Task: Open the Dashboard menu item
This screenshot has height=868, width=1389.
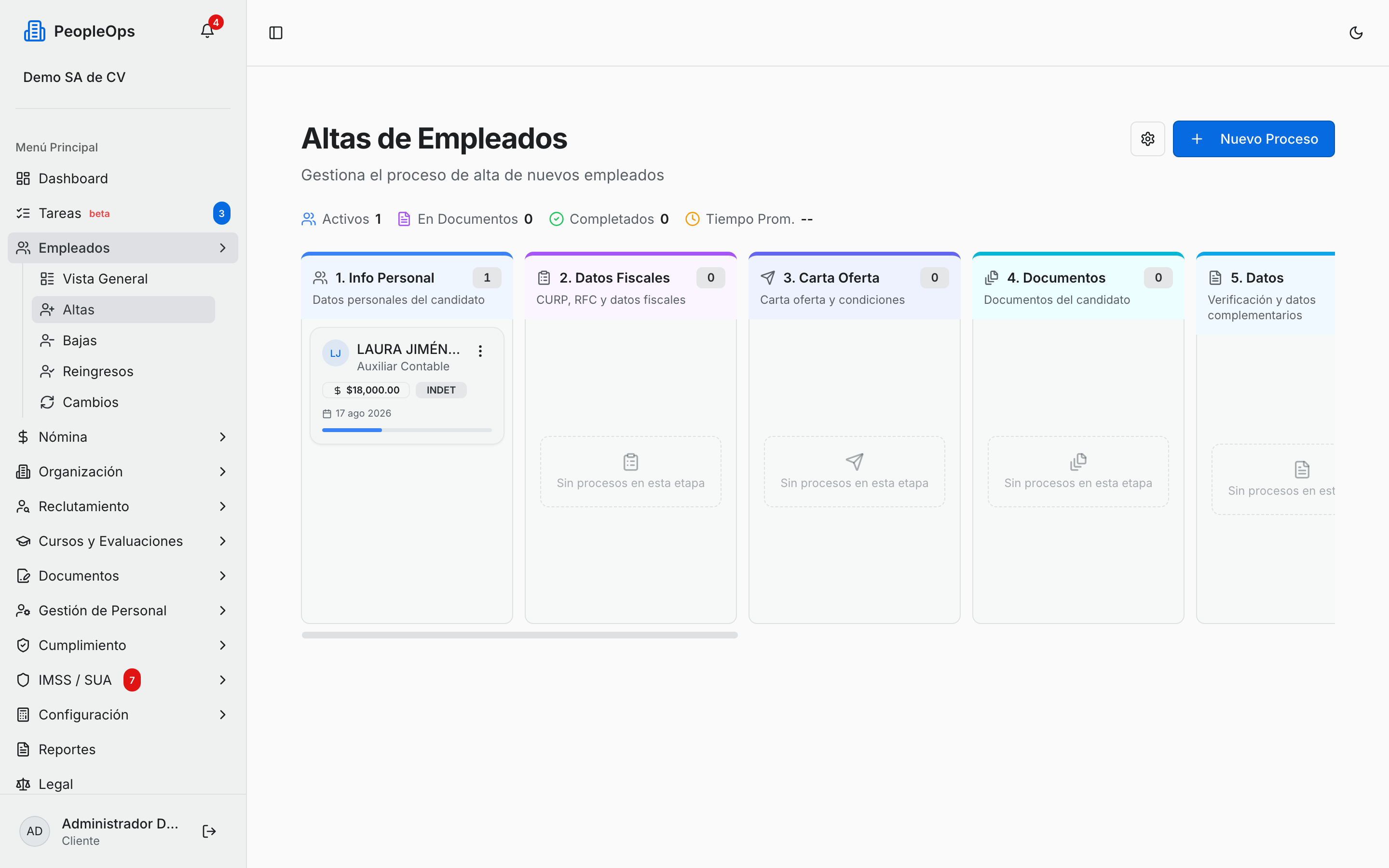Action: pyautogui.click(x=123, y=178)
